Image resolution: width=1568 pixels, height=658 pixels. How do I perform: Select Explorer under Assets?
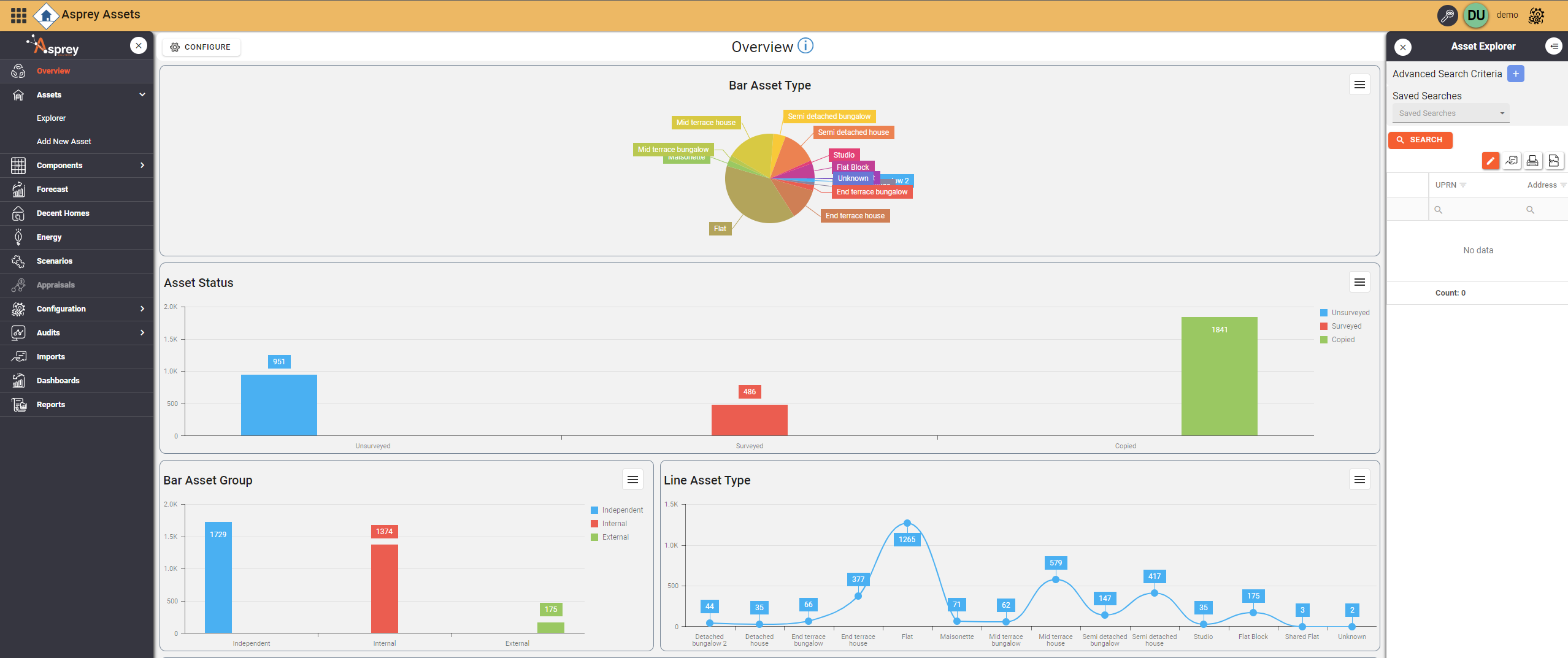coord(51,118)
